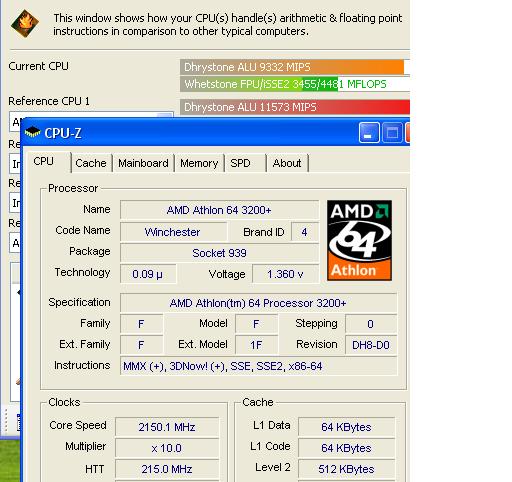Click the red Dhrystone ALU 11573 MIPS bar
512x482 pixels.
click(x=295, y=107)
